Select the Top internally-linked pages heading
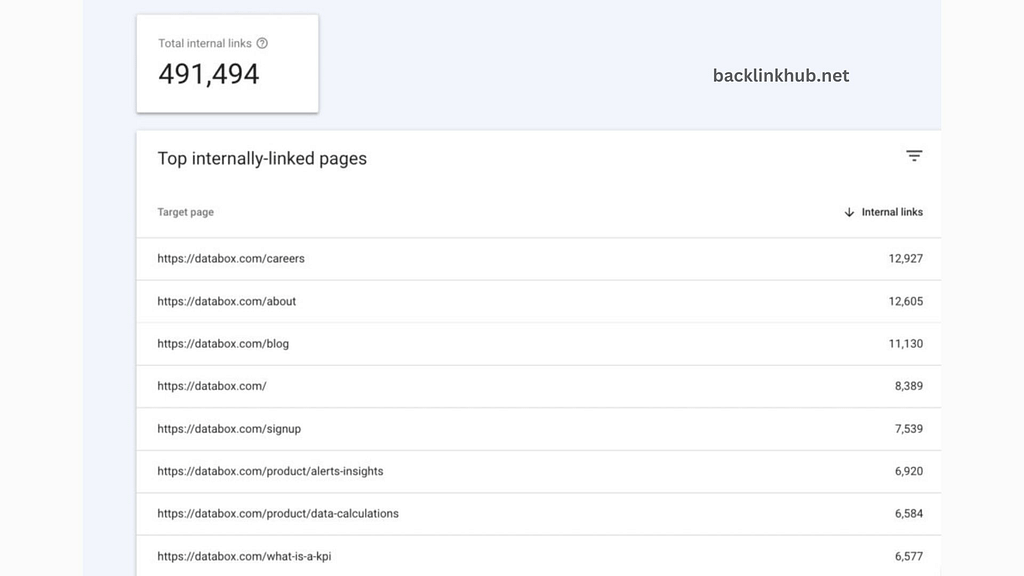 pos(262,158)
